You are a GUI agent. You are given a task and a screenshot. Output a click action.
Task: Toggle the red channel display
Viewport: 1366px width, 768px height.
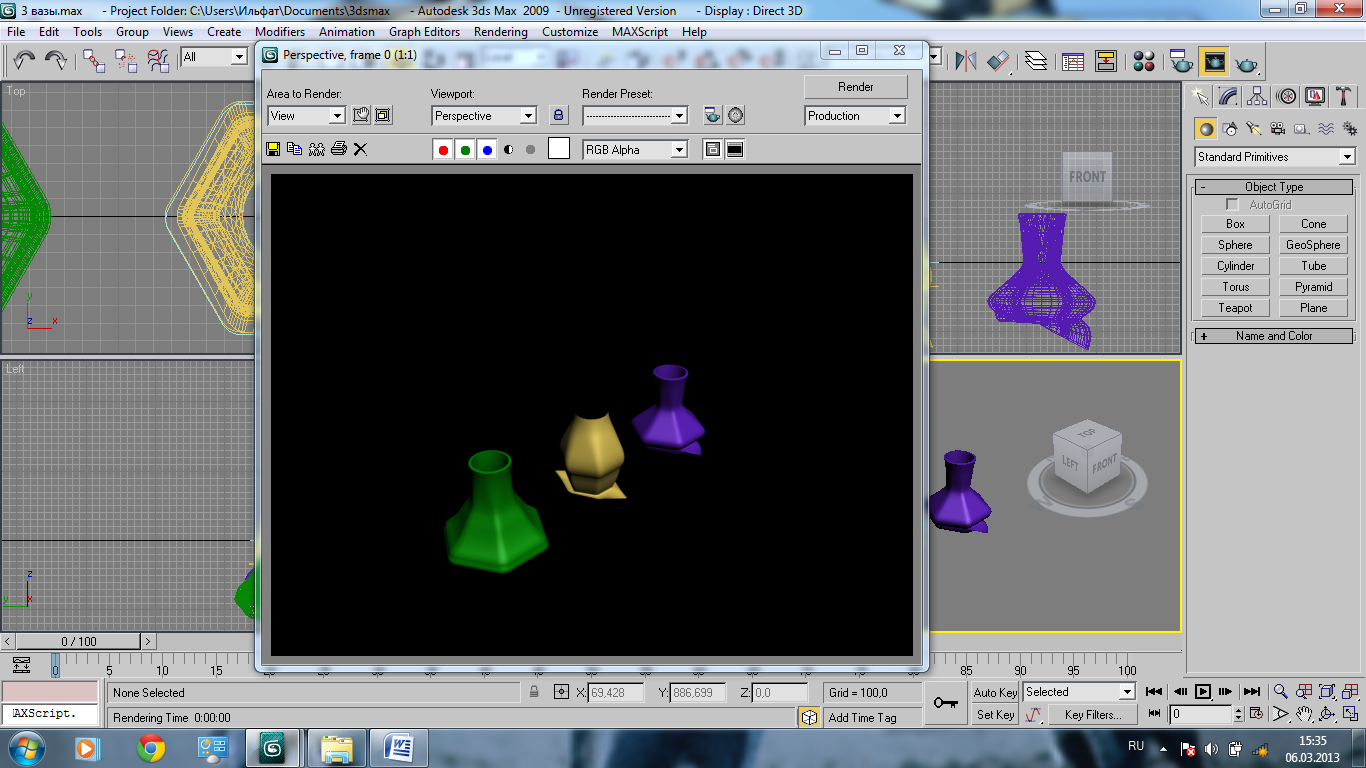[443, 150]
